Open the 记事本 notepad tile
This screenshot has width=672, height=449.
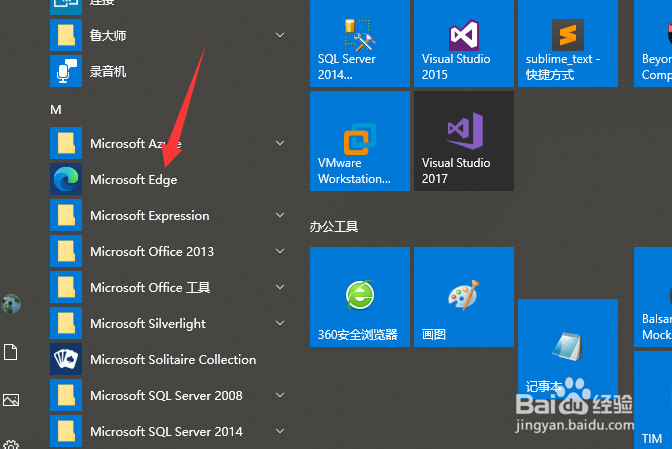[x=568, y=349]
